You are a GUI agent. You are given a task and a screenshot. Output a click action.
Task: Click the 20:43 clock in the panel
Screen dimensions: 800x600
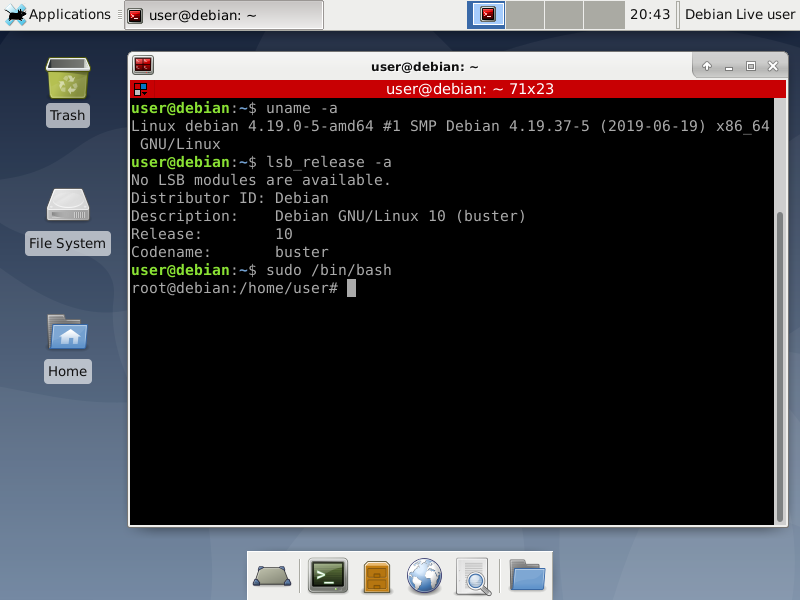[650, 14]
